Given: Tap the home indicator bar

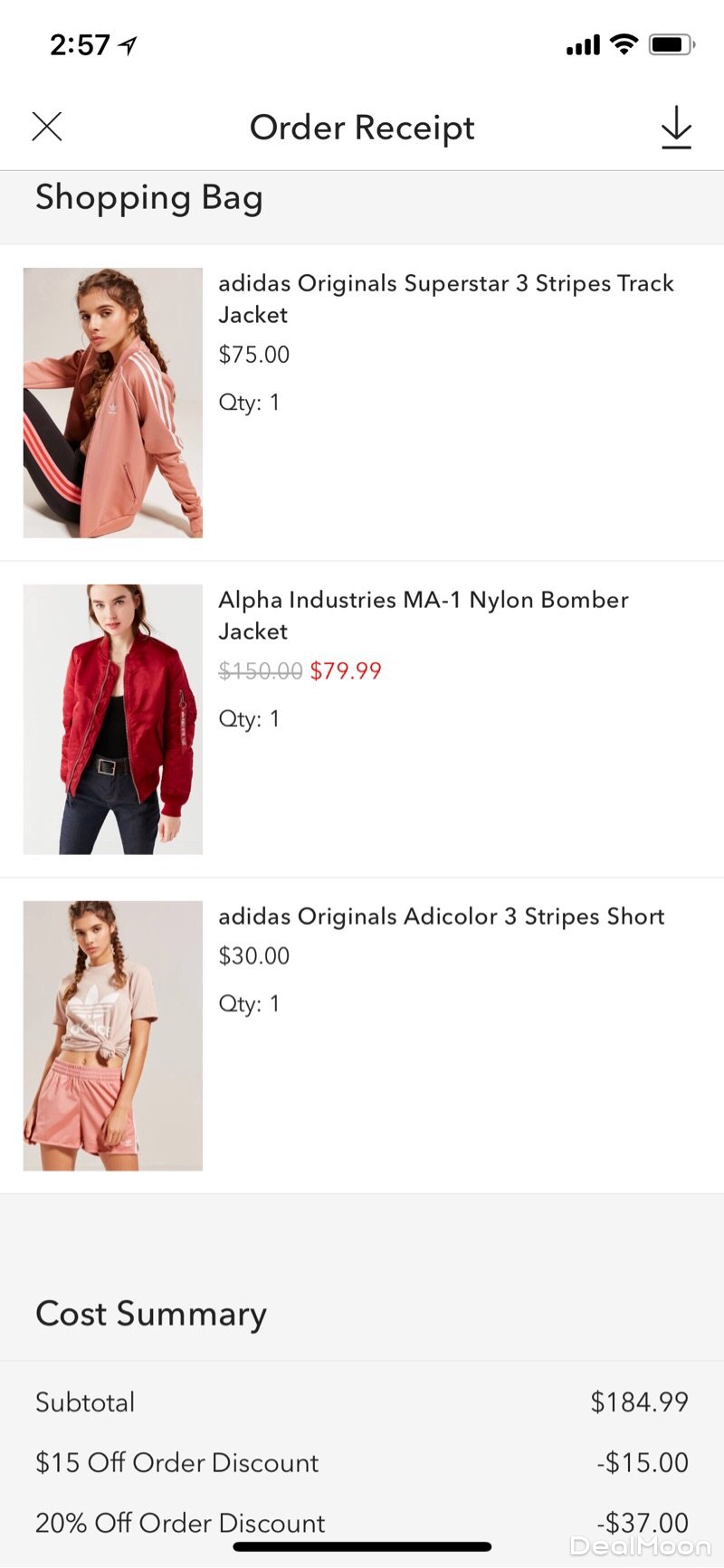Looking at the screenshot, I should coord(362,1547).
